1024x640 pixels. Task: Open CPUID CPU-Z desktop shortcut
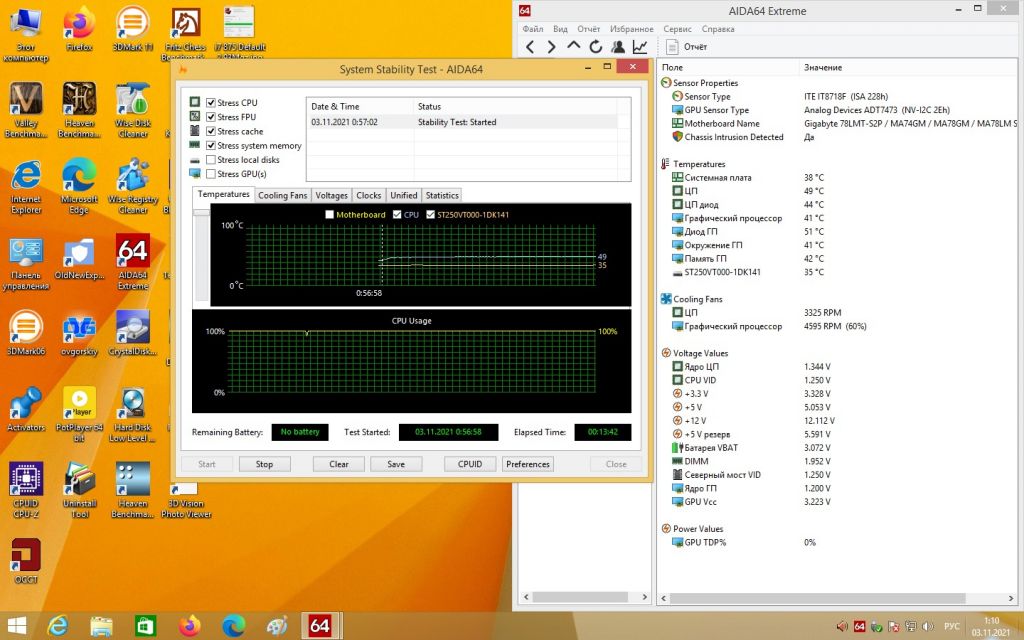(x=26, y=490)
